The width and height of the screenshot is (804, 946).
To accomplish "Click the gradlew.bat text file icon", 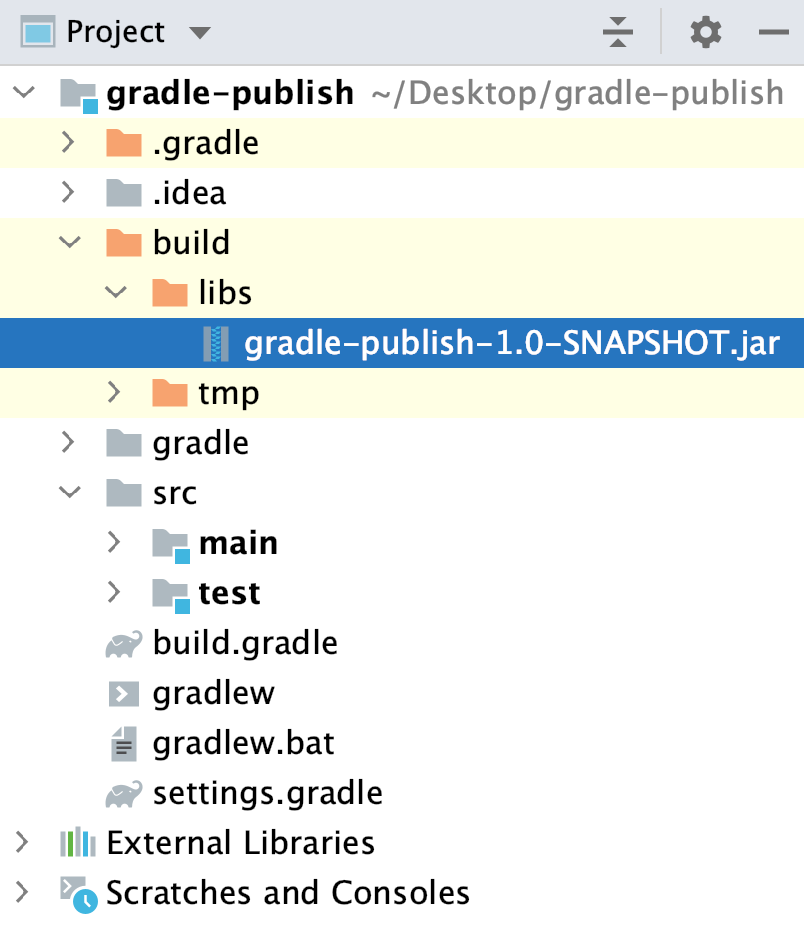I will point(124,743).
